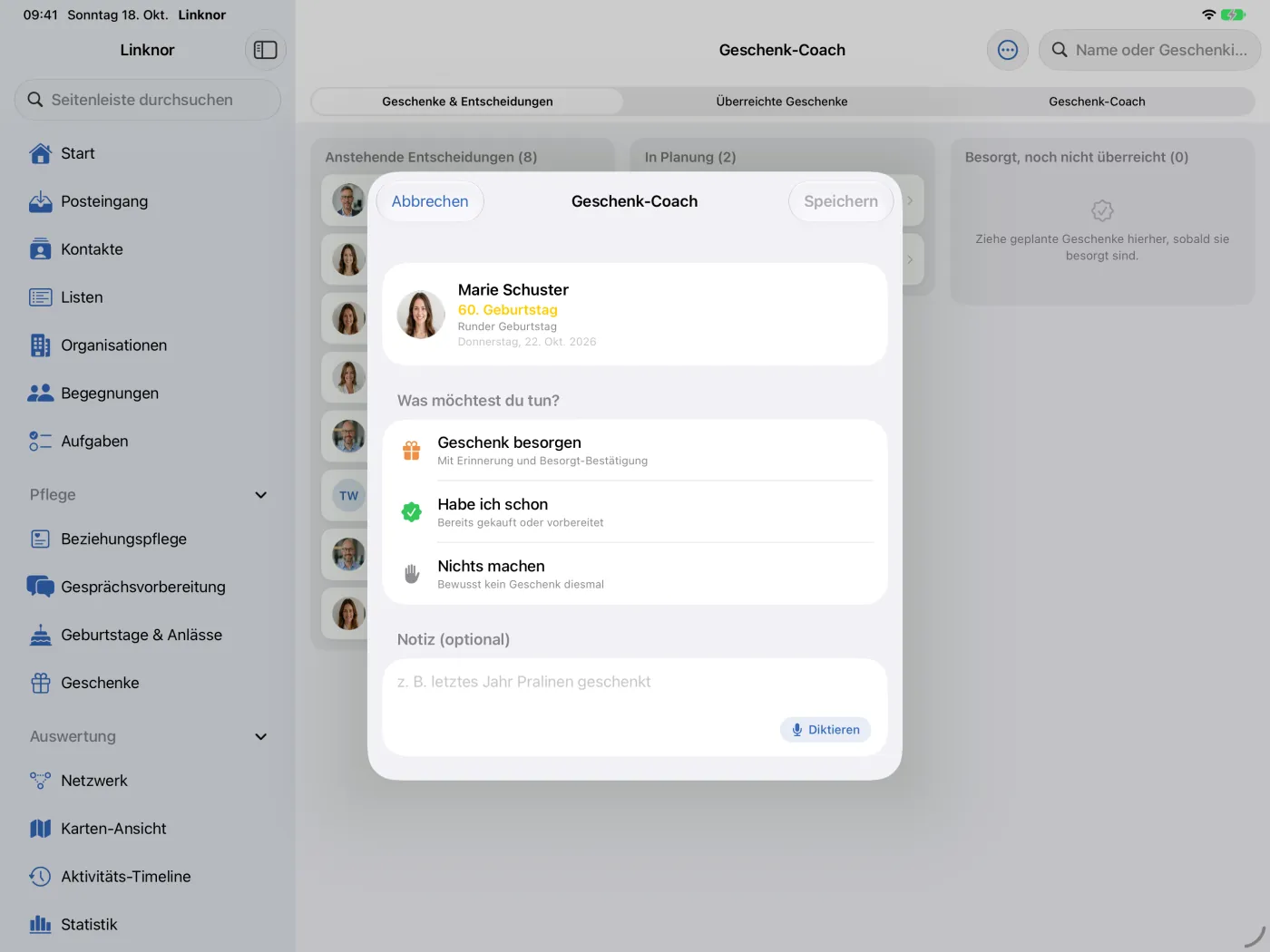The height and width of the screenshot is (952, 1270).
Task: Click Abbrechen to cancel the dialog
Action: (430, 201)
